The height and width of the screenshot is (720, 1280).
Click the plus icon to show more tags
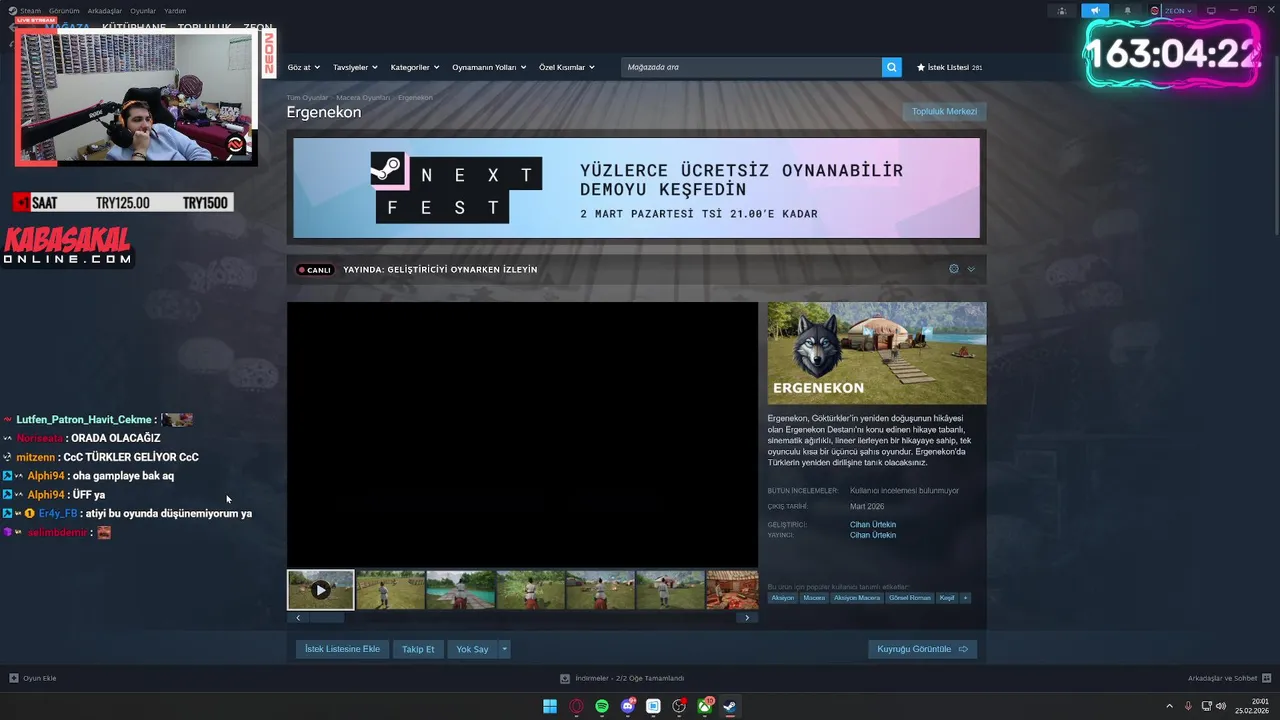tap(965, 598)
